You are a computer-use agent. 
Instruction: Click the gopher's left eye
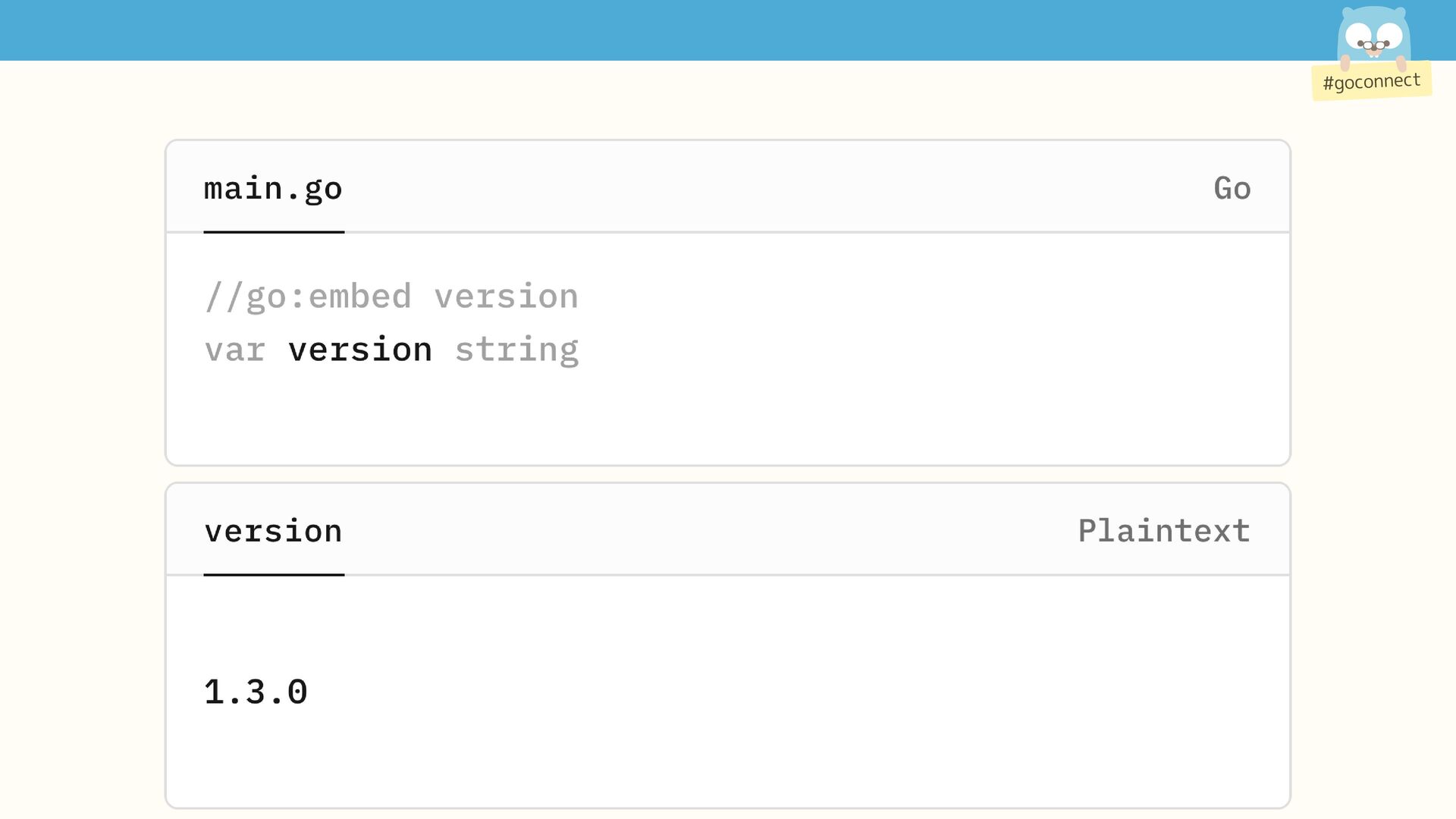(x=1358, y=34)
